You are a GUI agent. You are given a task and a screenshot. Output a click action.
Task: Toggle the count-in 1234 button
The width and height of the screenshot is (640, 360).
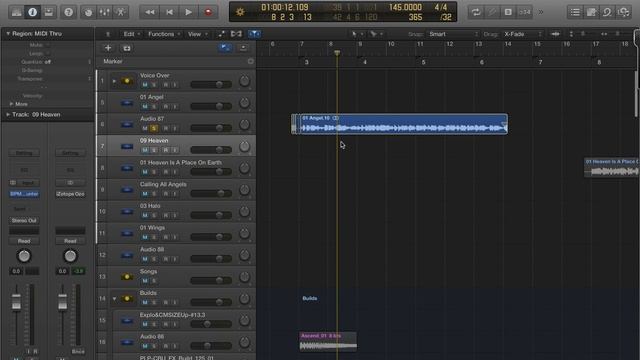coord(524,12)
